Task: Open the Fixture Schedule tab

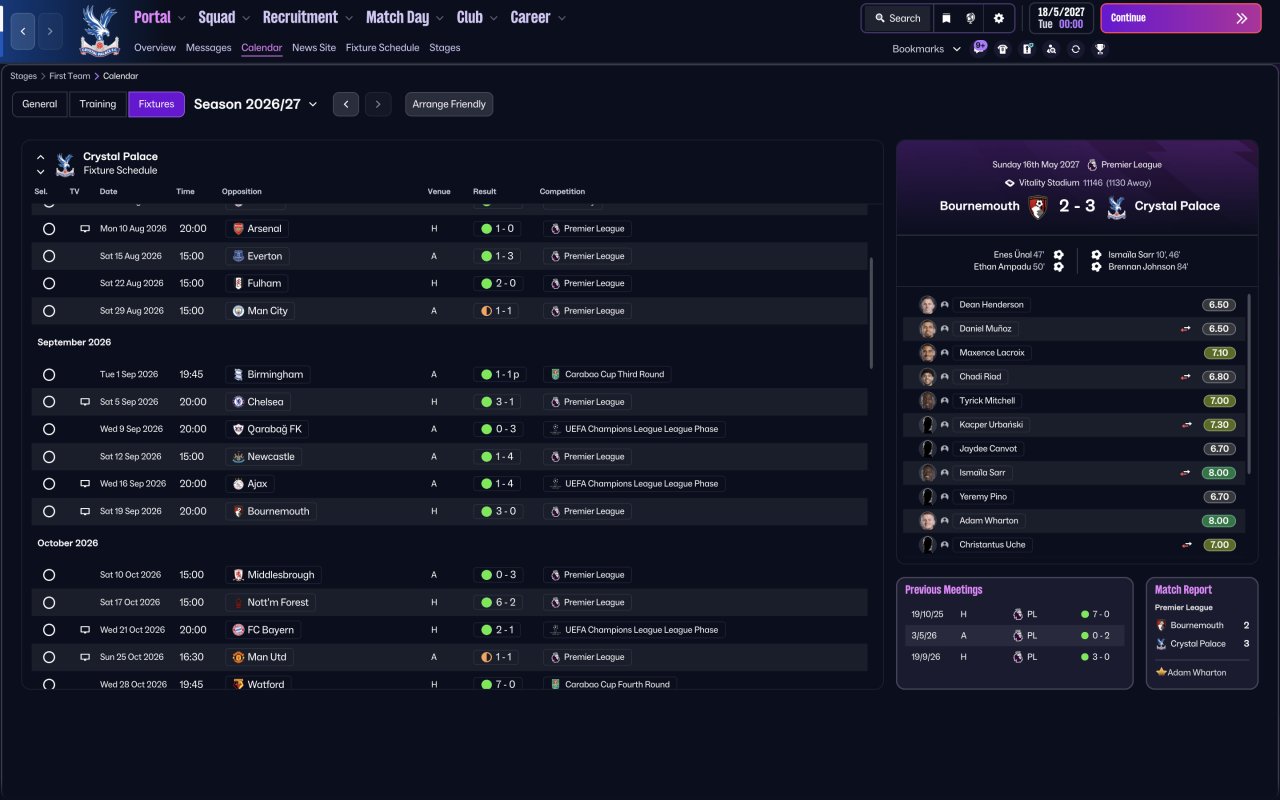Action: point(383,48)
